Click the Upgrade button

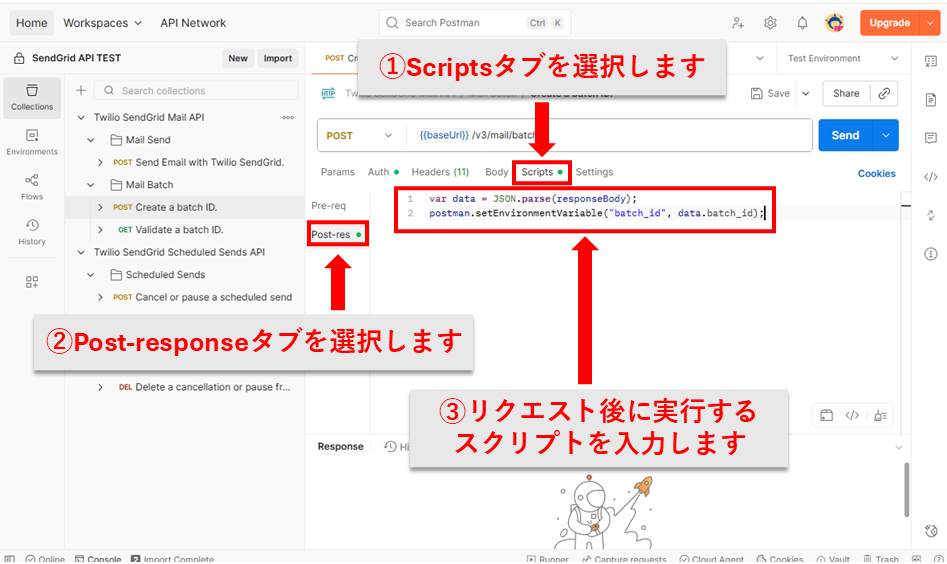(x=890, y=23)
